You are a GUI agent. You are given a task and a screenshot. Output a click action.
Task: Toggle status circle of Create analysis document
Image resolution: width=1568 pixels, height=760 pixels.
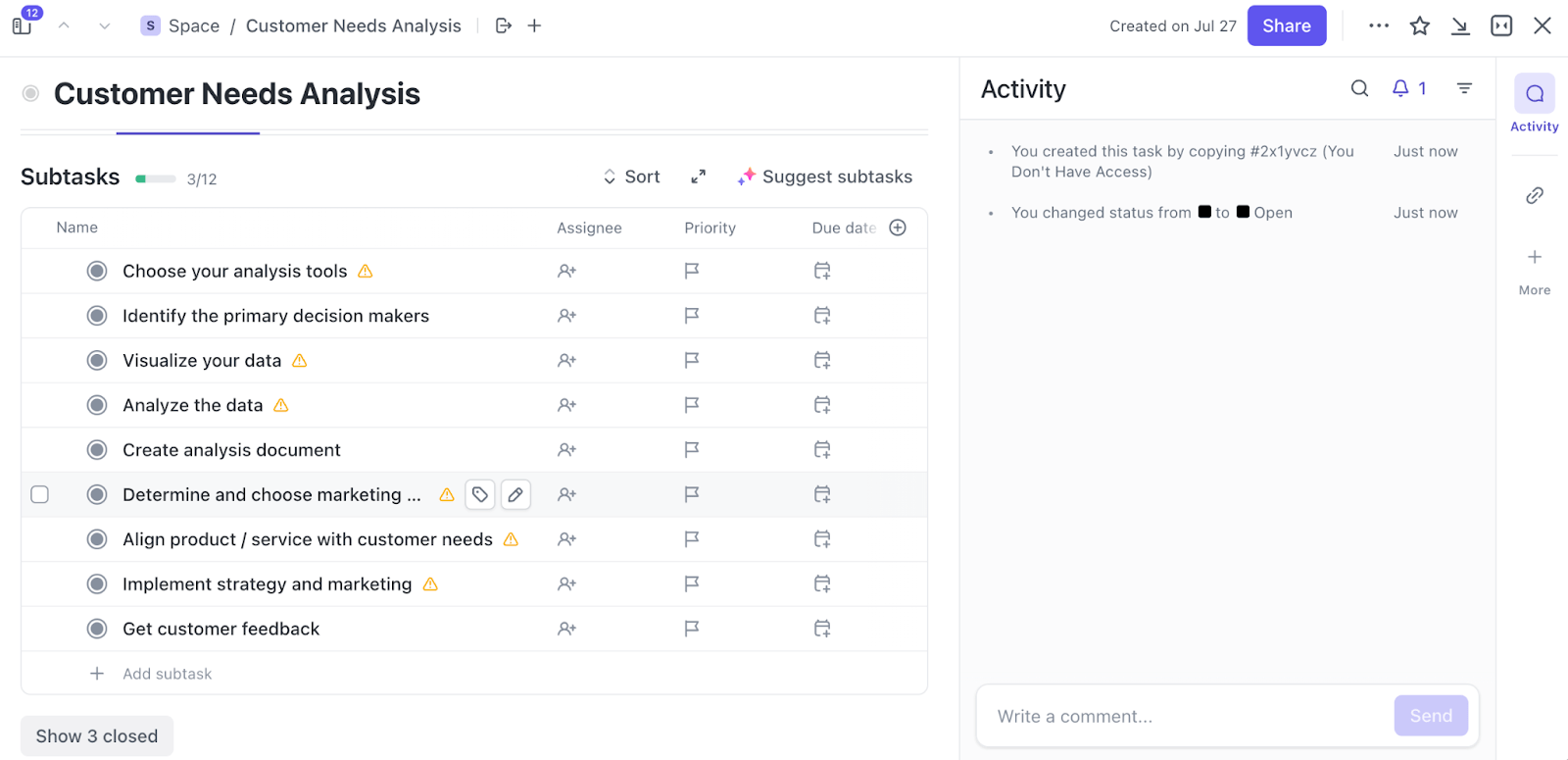pyautogui.click(x=97, y=450)
